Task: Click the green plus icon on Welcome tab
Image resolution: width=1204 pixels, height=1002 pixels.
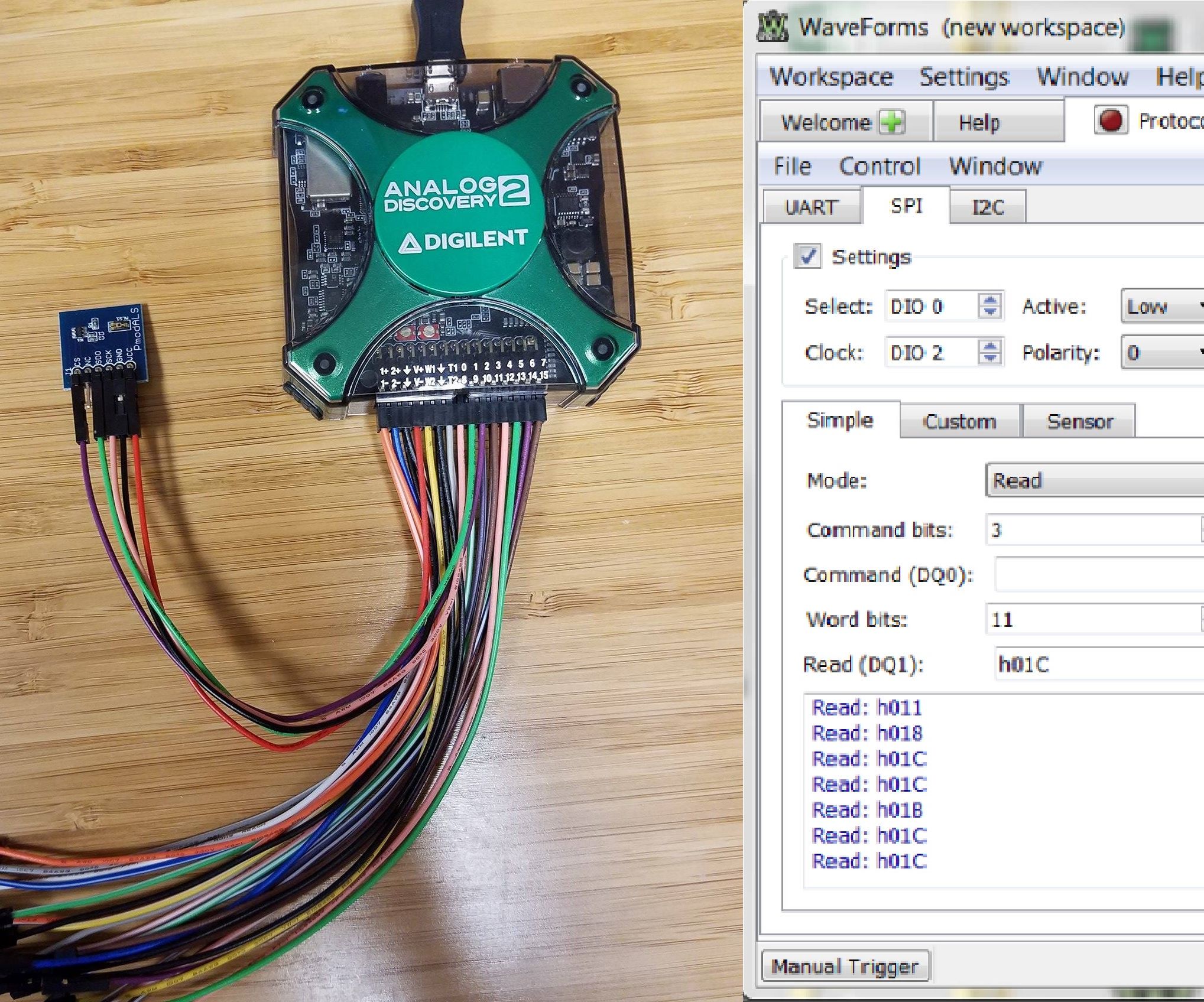Action: coord(891,122)
